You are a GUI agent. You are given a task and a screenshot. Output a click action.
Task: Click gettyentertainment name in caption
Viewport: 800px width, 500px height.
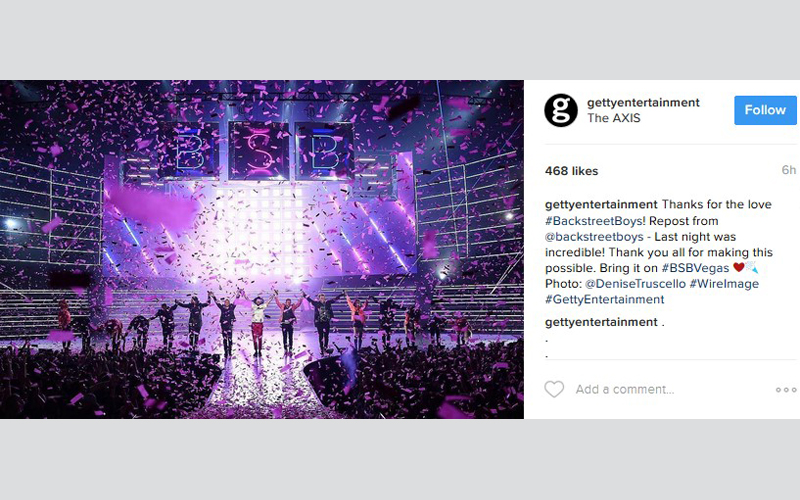[x=601, y=205]
